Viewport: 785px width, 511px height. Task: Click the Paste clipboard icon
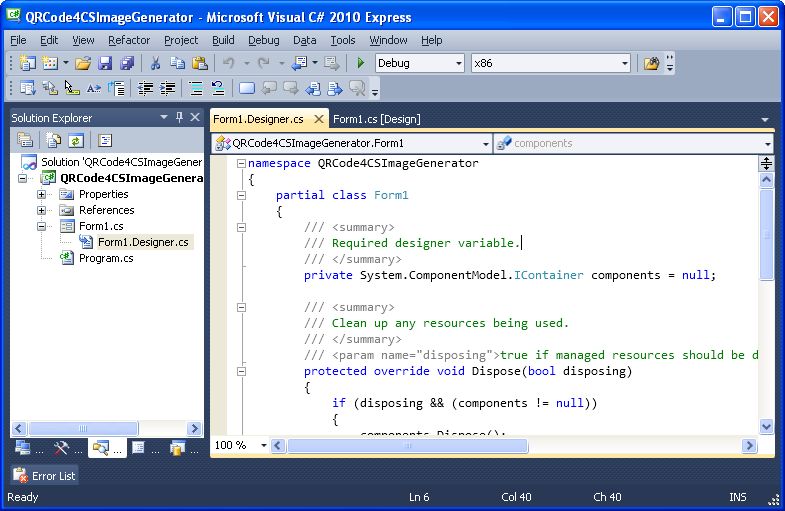[x=199, y=63]
